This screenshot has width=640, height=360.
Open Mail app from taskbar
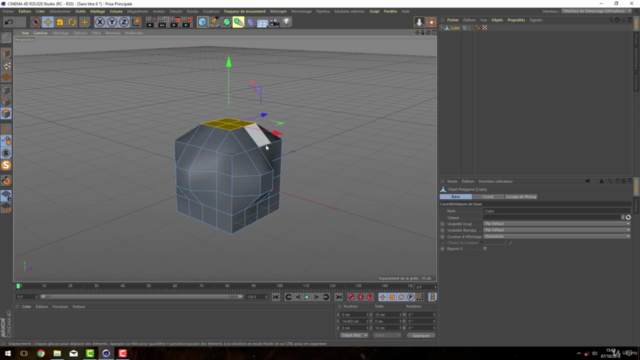click(73, 353)
